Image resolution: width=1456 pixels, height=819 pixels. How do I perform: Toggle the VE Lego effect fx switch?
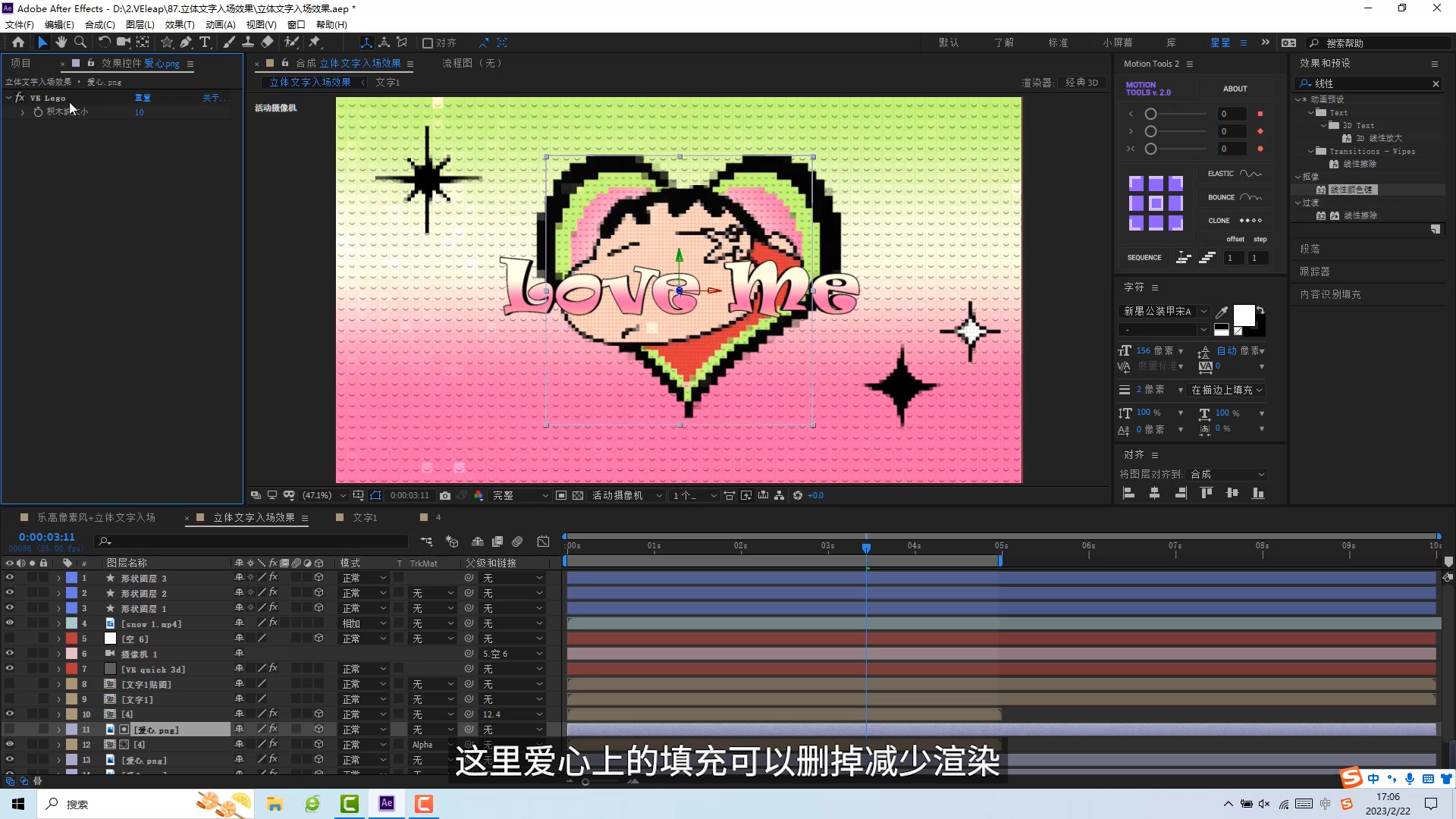coord(20,98)
